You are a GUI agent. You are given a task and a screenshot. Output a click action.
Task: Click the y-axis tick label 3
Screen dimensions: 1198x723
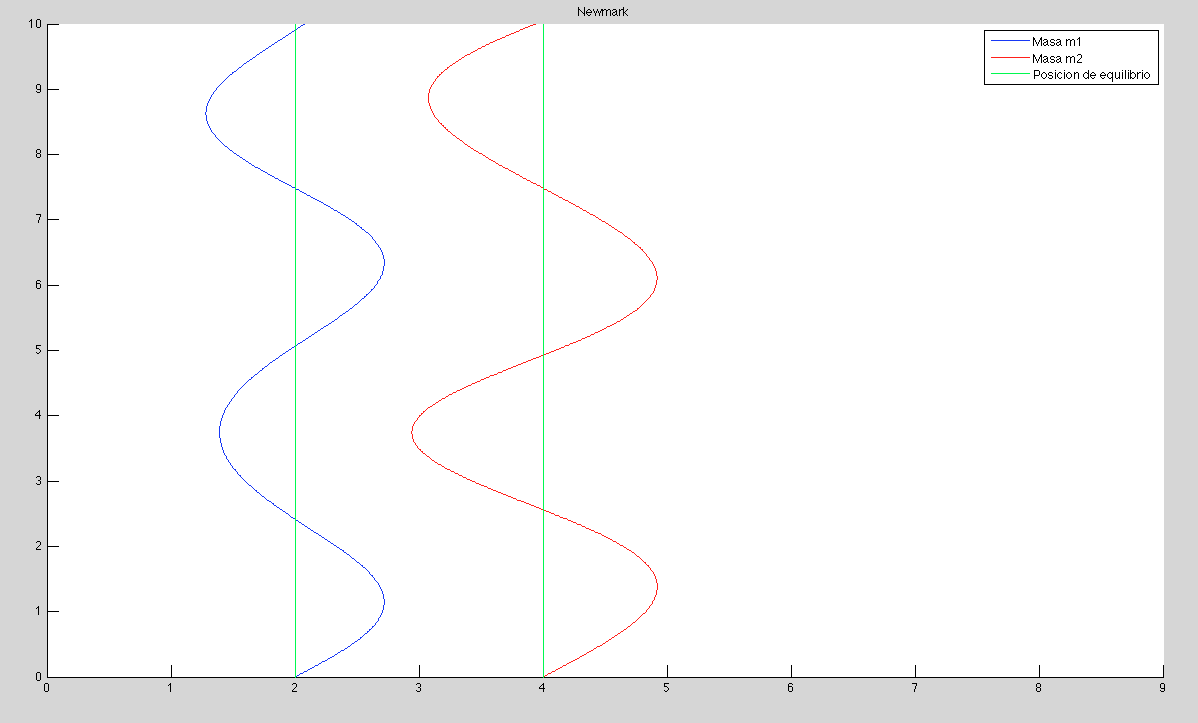[38, 481]
